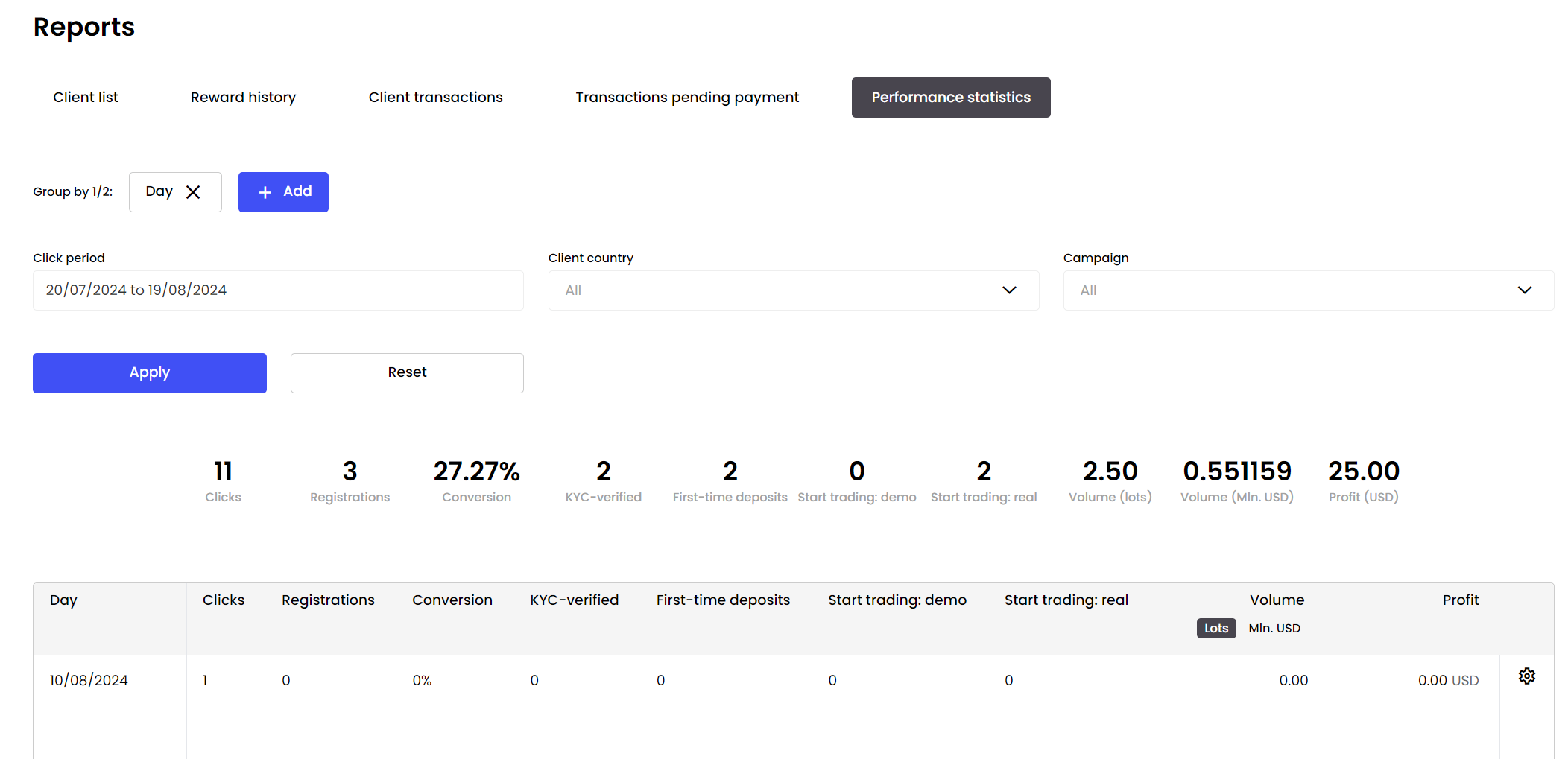
Task: Open settings gear for 10/08/2024 row
Action: pos(1527,676)
